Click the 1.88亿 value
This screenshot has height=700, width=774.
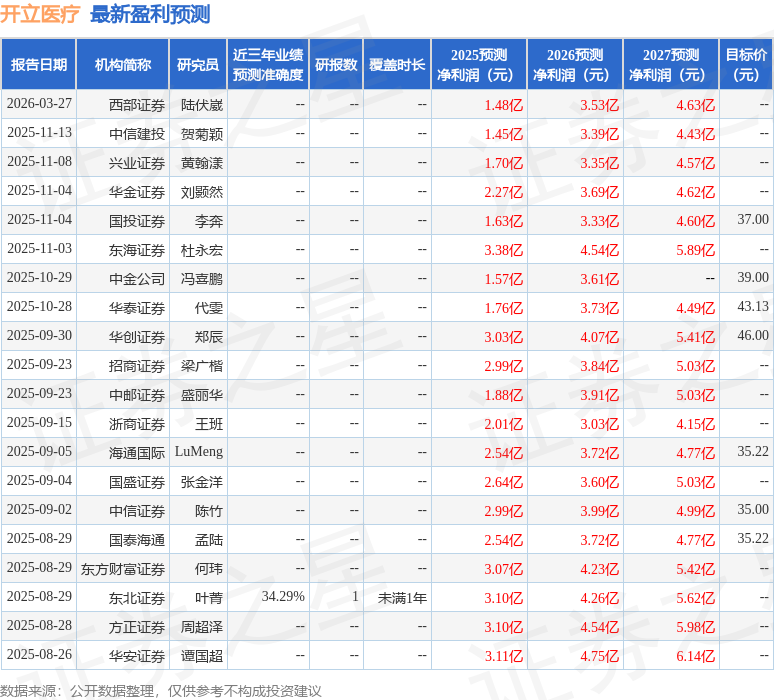[x=503, y=395]
